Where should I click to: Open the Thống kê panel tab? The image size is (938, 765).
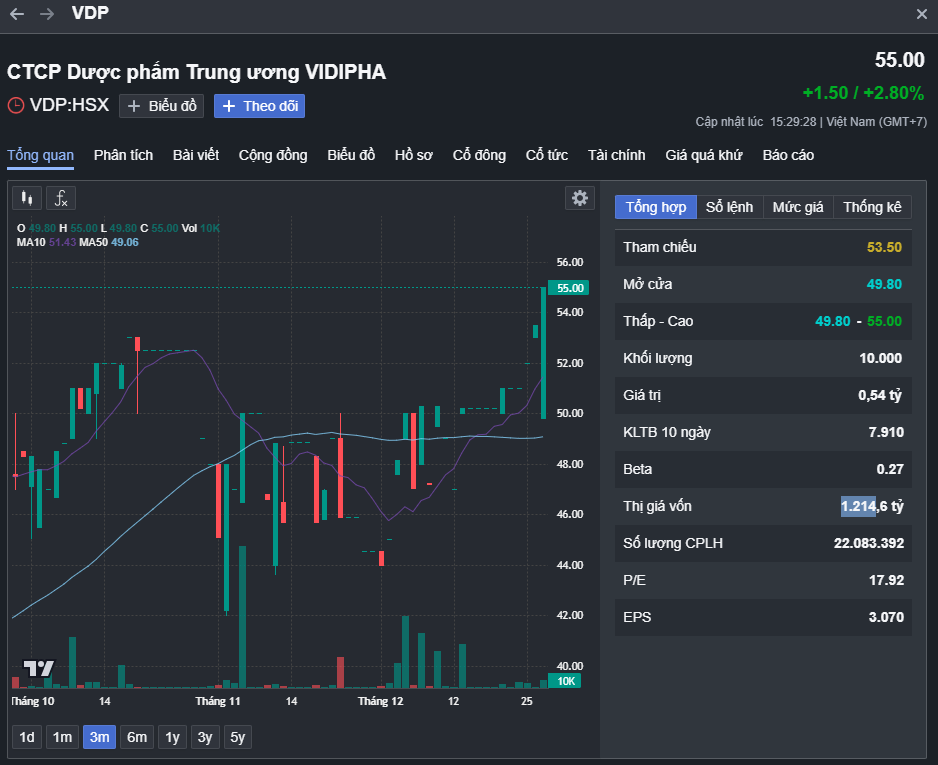pos(872,207)
